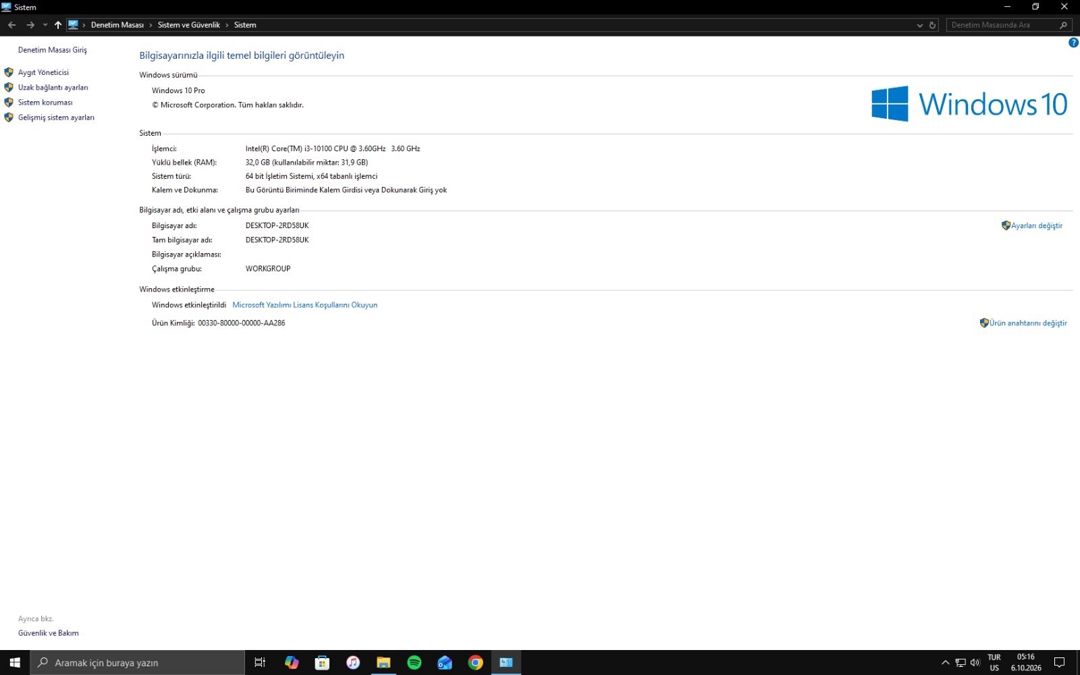Image resolution: width=1080 pixels, height=675 pixels.
Task: Switch the TUR US input language
Action: coord(994,663)
